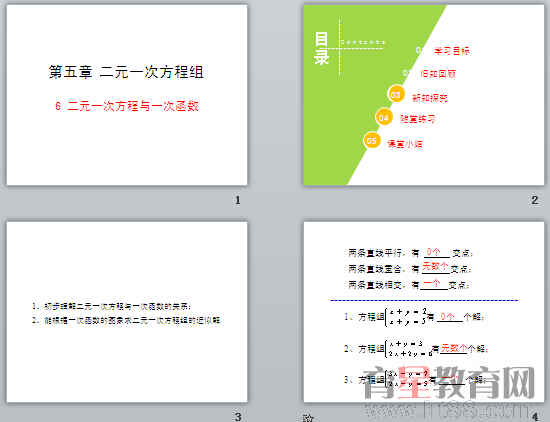
Task: Click the orange 03 circle icon
Action: pos(396,94)
